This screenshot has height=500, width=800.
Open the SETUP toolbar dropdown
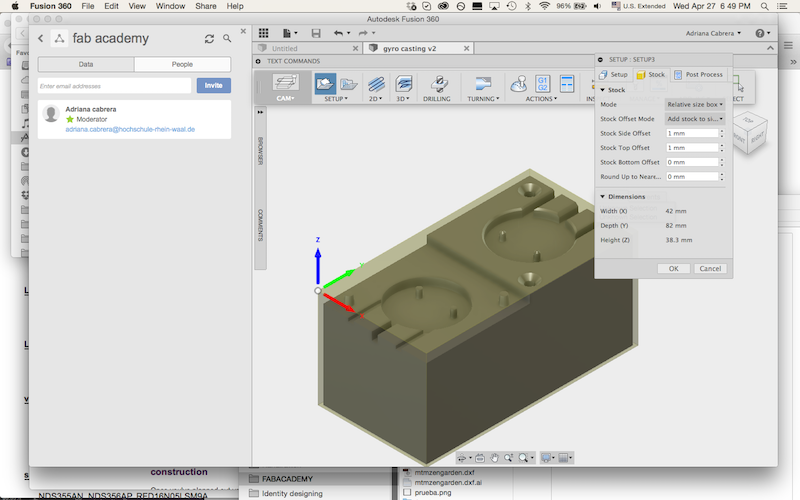[x=336, y=99]
